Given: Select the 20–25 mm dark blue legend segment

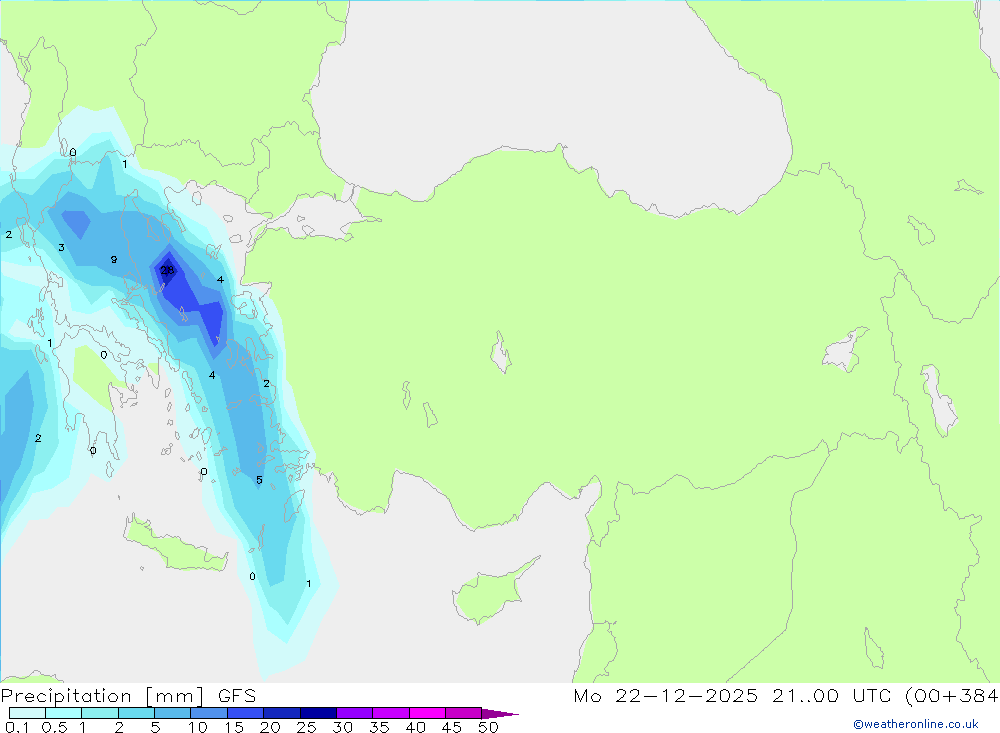Looking at the screenshot, I should [x=282, y=713].
